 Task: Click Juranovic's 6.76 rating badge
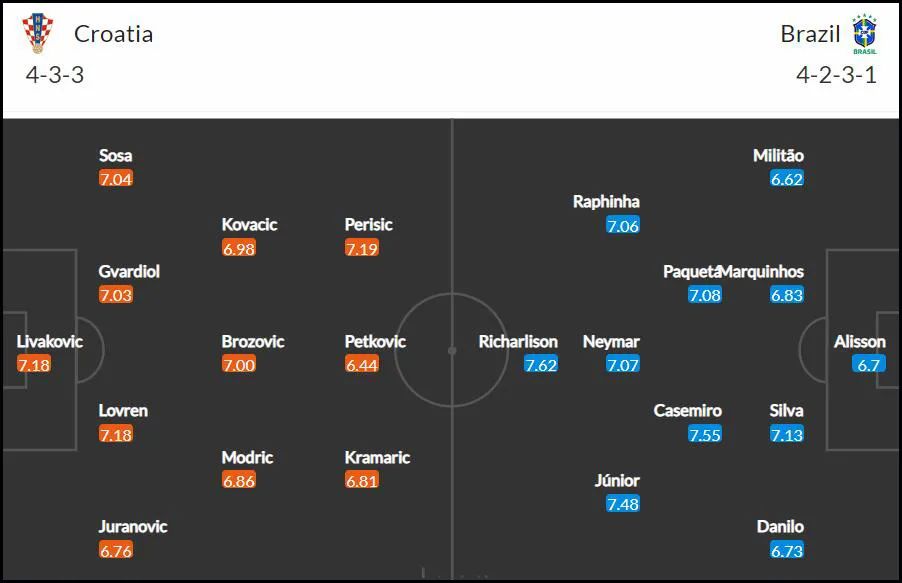point(116,551)
